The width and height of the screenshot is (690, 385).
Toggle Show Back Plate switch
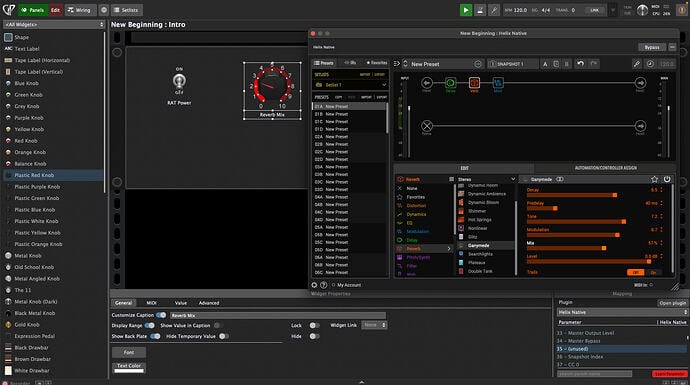coord(155,336)
